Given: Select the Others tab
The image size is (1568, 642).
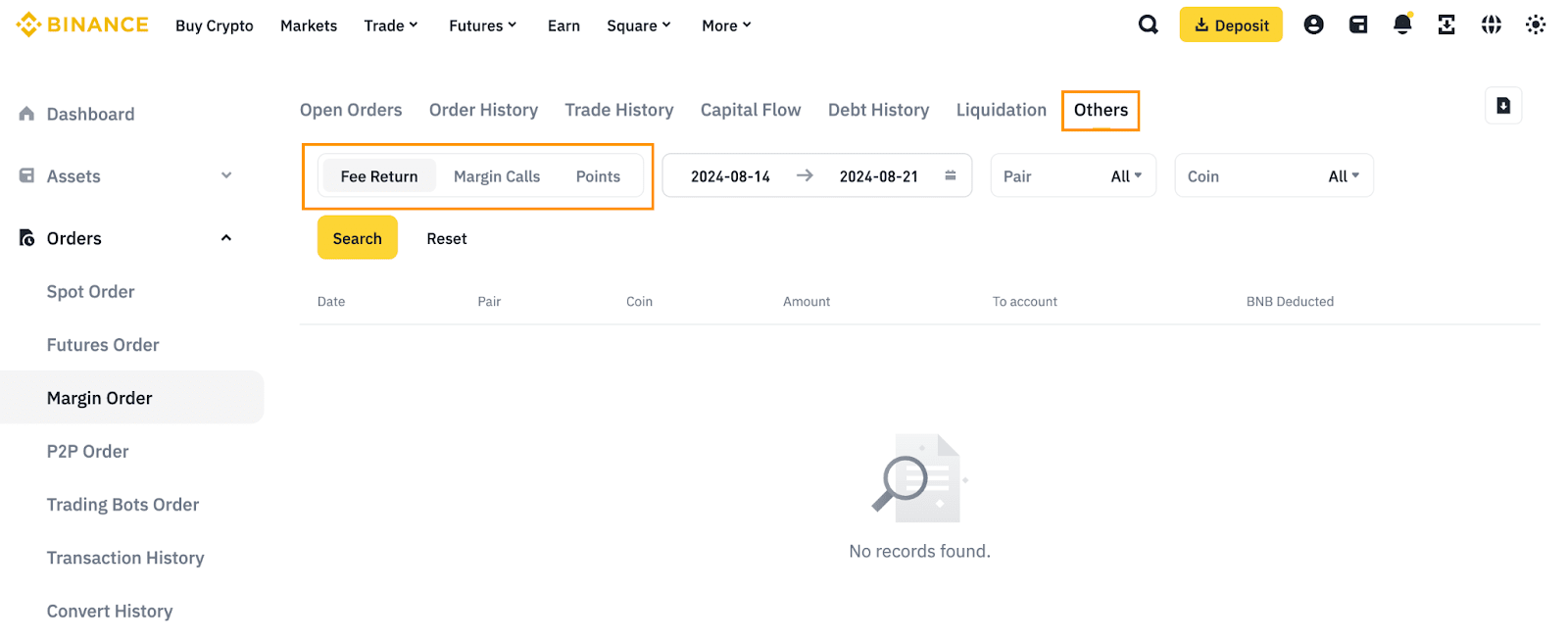Looking at the screenshot, I should pos(1101,110).
